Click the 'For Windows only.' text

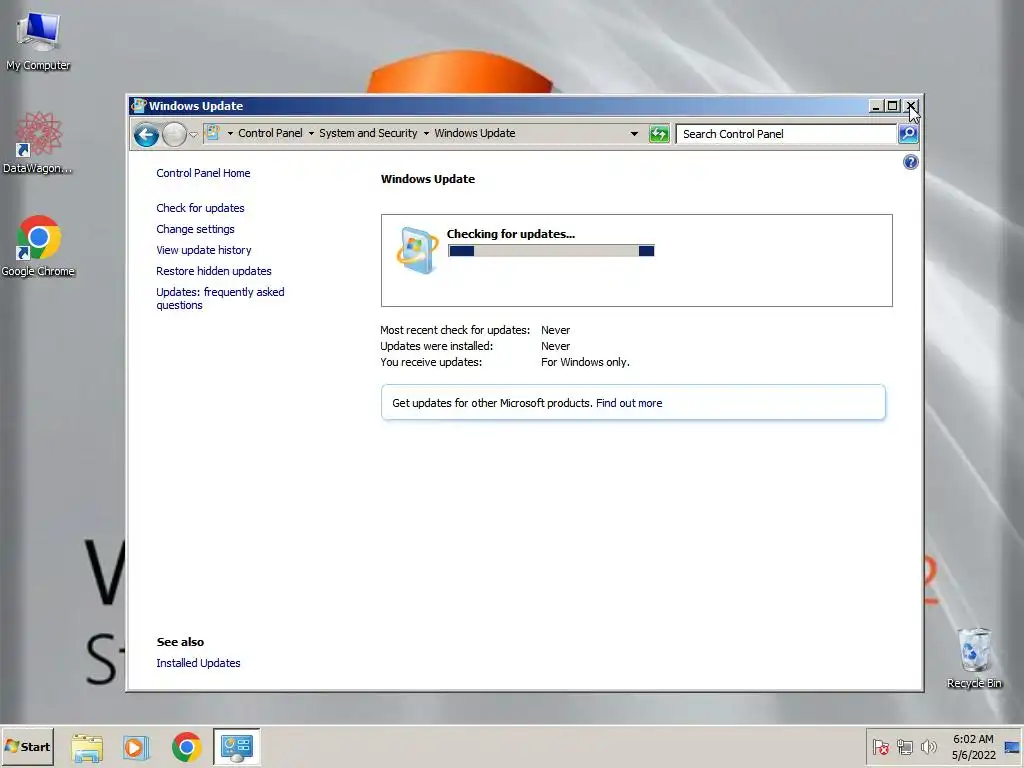(585, 362)
